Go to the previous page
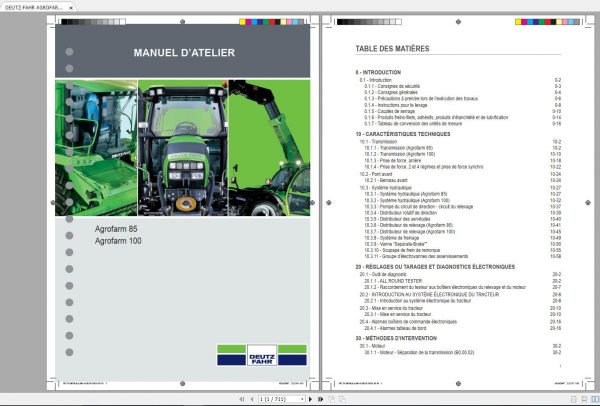600x406 pixels. coord(252,399)
